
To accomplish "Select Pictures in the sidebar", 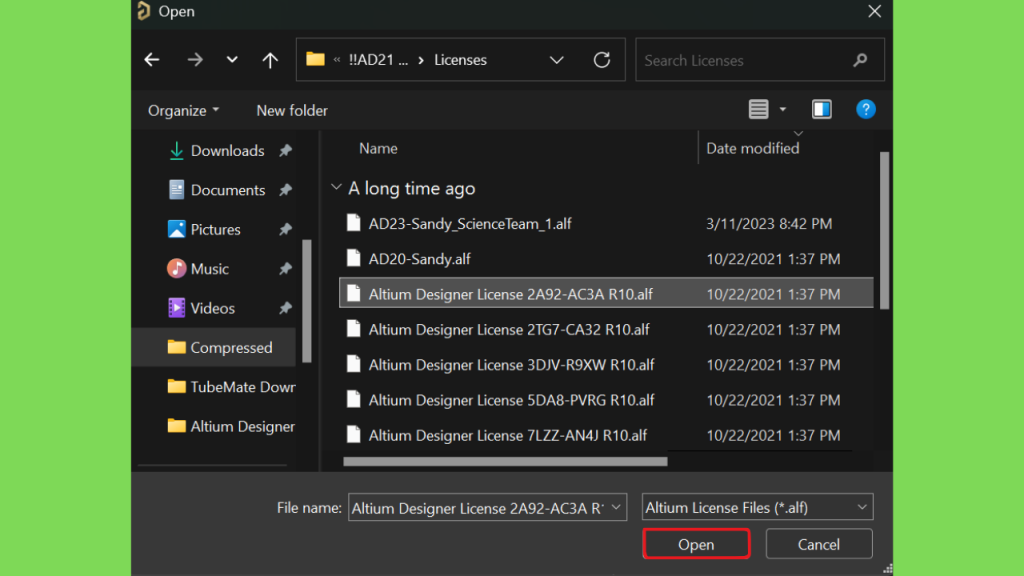I will point(216,230).
